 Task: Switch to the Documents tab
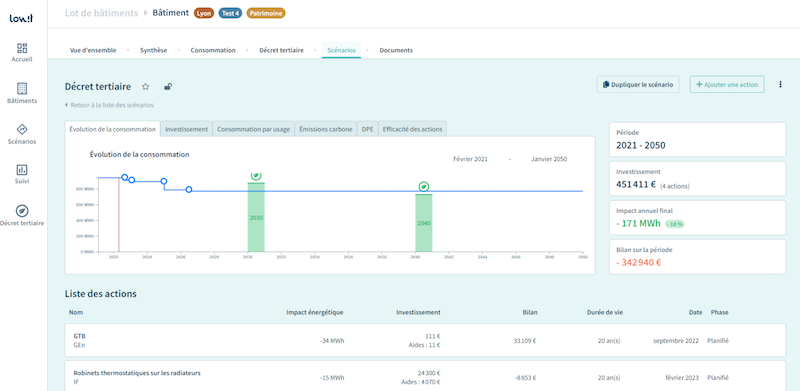396,51
